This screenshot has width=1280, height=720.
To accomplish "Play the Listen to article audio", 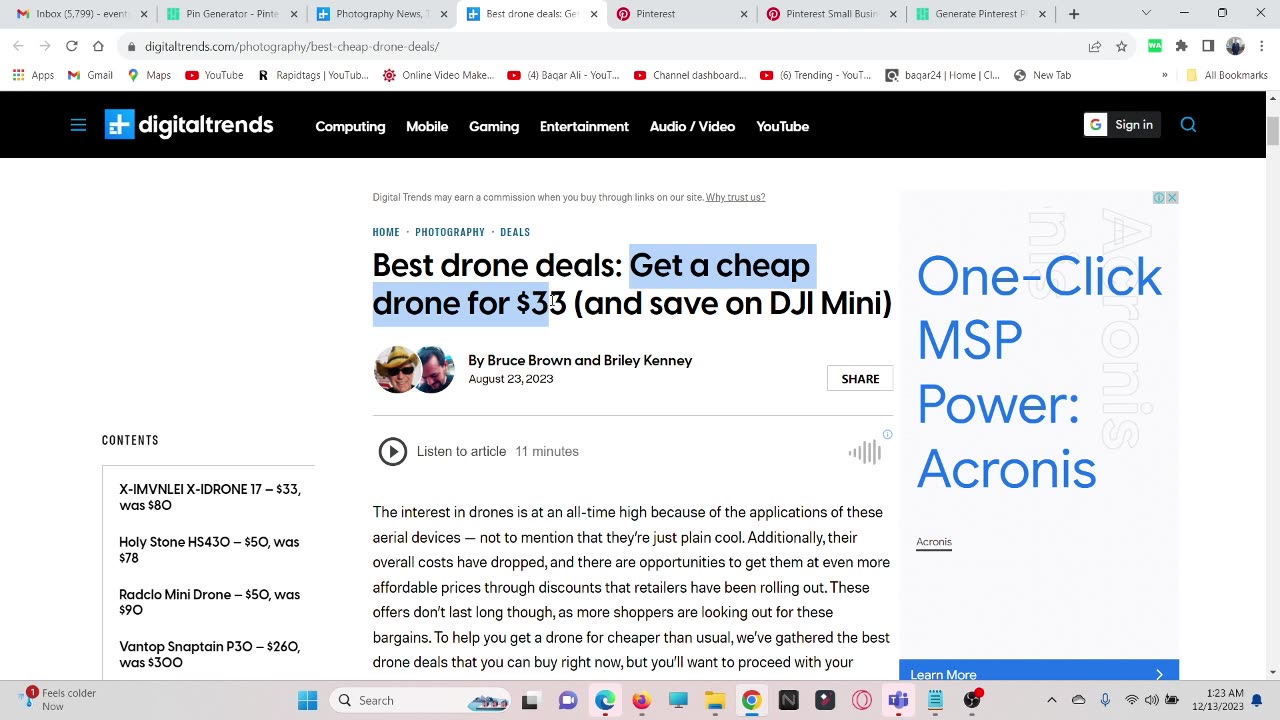I will click(x=393, y=452).
